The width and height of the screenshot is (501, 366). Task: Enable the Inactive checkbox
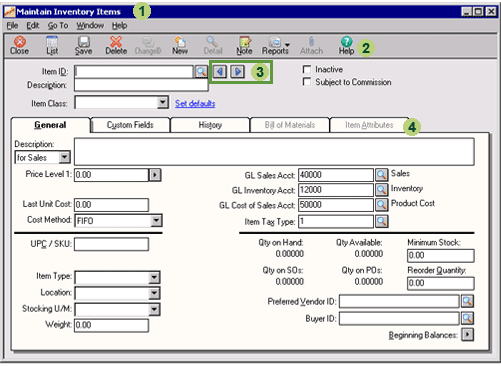click(307, 69)
